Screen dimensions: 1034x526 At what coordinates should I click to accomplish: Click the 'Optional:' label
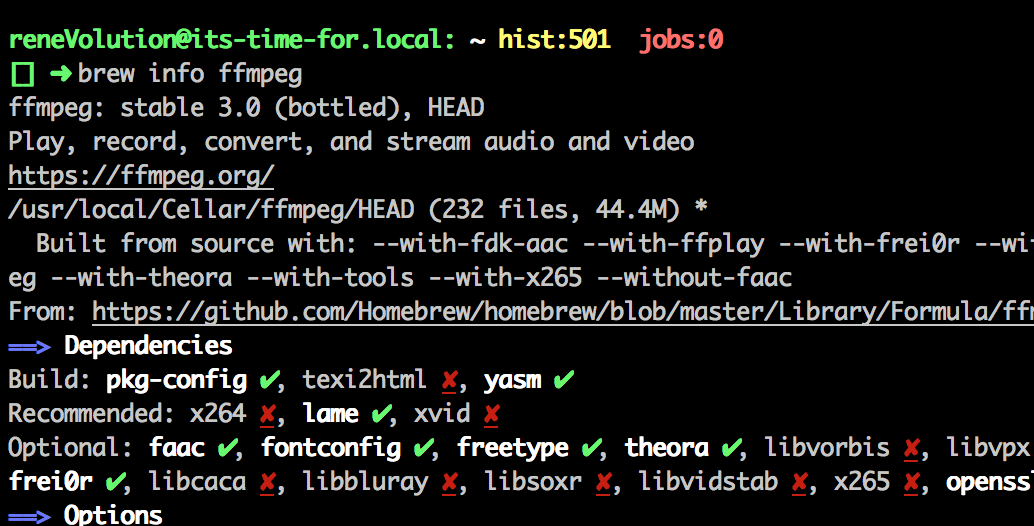pos(71,448)
